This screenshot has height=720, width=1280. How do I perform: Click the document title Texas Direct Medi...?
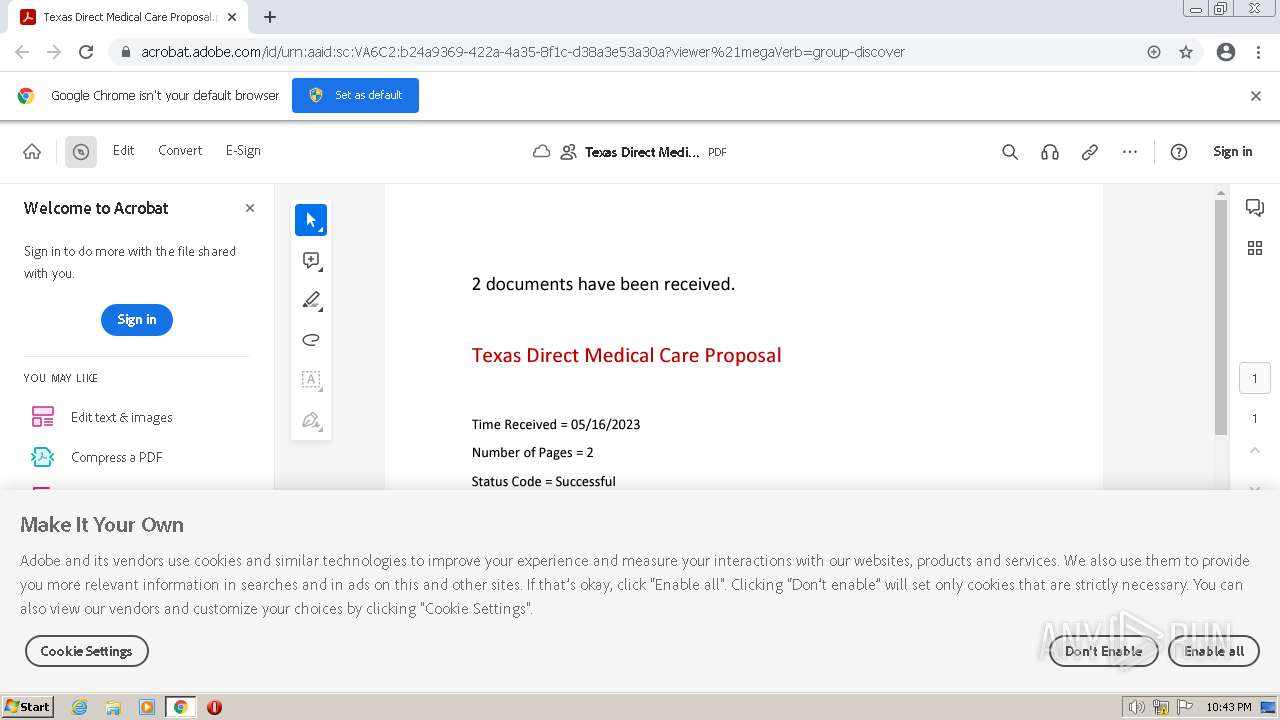point(642,152)
